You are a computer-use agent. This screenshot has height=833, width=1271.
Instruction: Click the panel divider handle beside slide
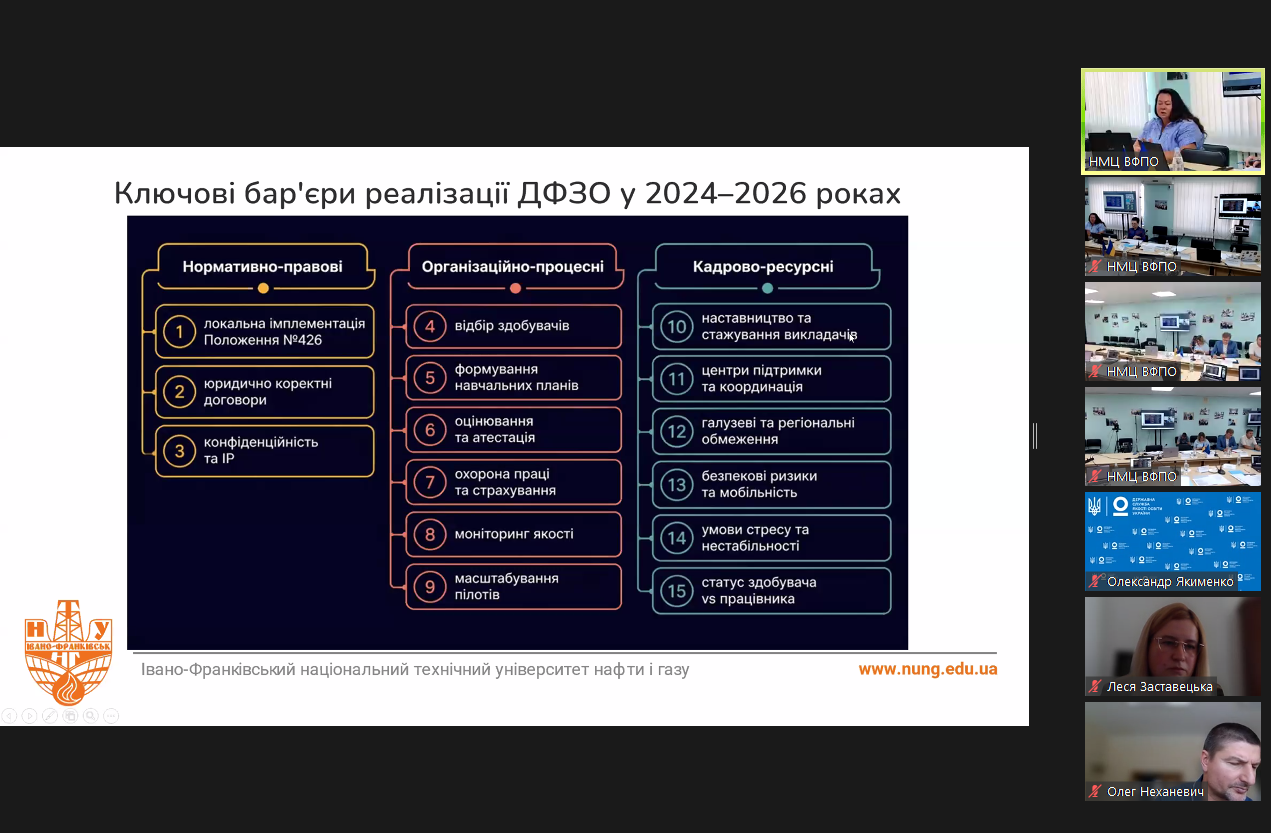tap(1035, 436)
